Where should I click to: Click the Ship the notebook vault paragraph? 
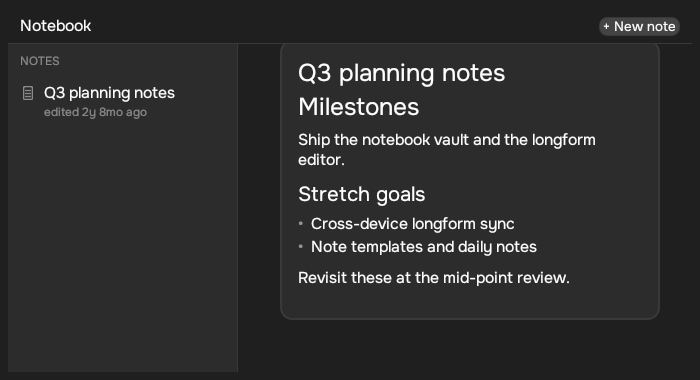coord(446,150)
